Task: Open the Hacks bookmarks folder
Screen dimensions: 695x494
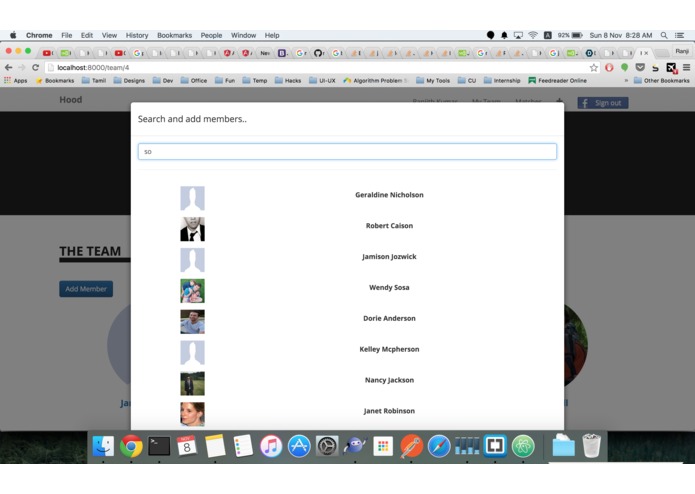Action: point(288,80)
